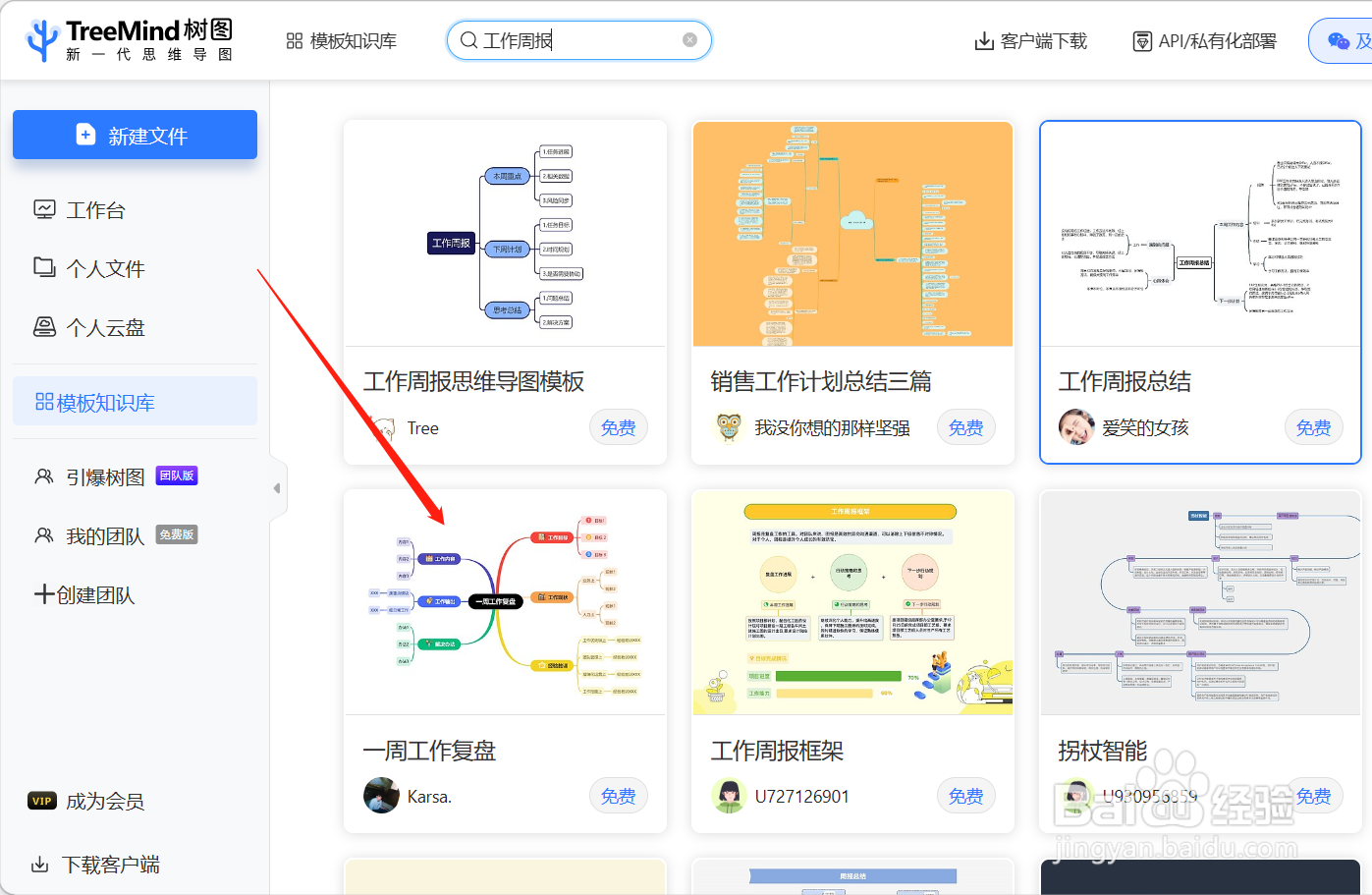Viewport: 1372px width, 895px height.
Task: Click the 客户端下载 download icon
Action: [x=983, y=41]
